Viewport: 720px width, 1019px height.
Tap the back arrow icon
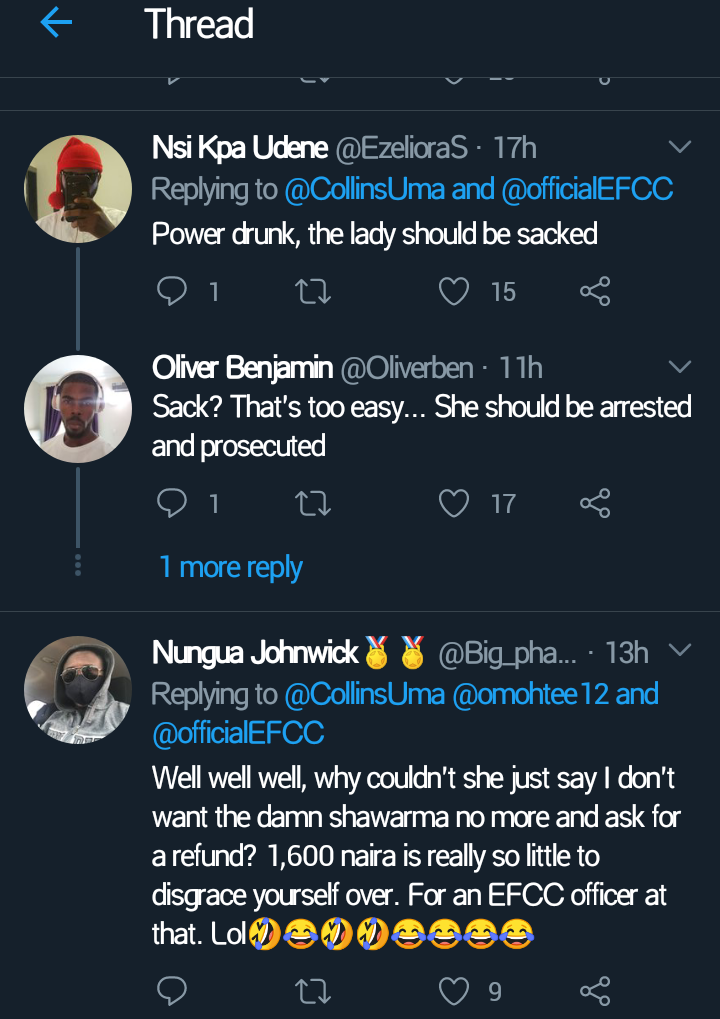click(x=57, y=25)
